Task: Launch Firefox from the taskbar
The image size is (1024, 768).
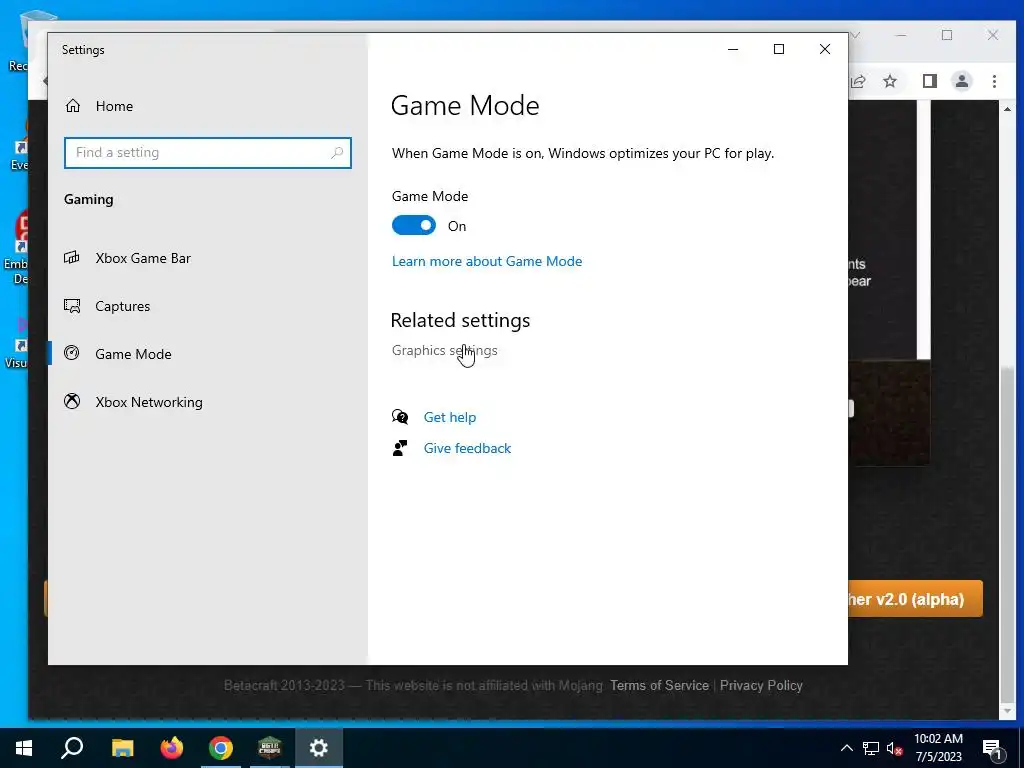Action: (x=172, y=748)
